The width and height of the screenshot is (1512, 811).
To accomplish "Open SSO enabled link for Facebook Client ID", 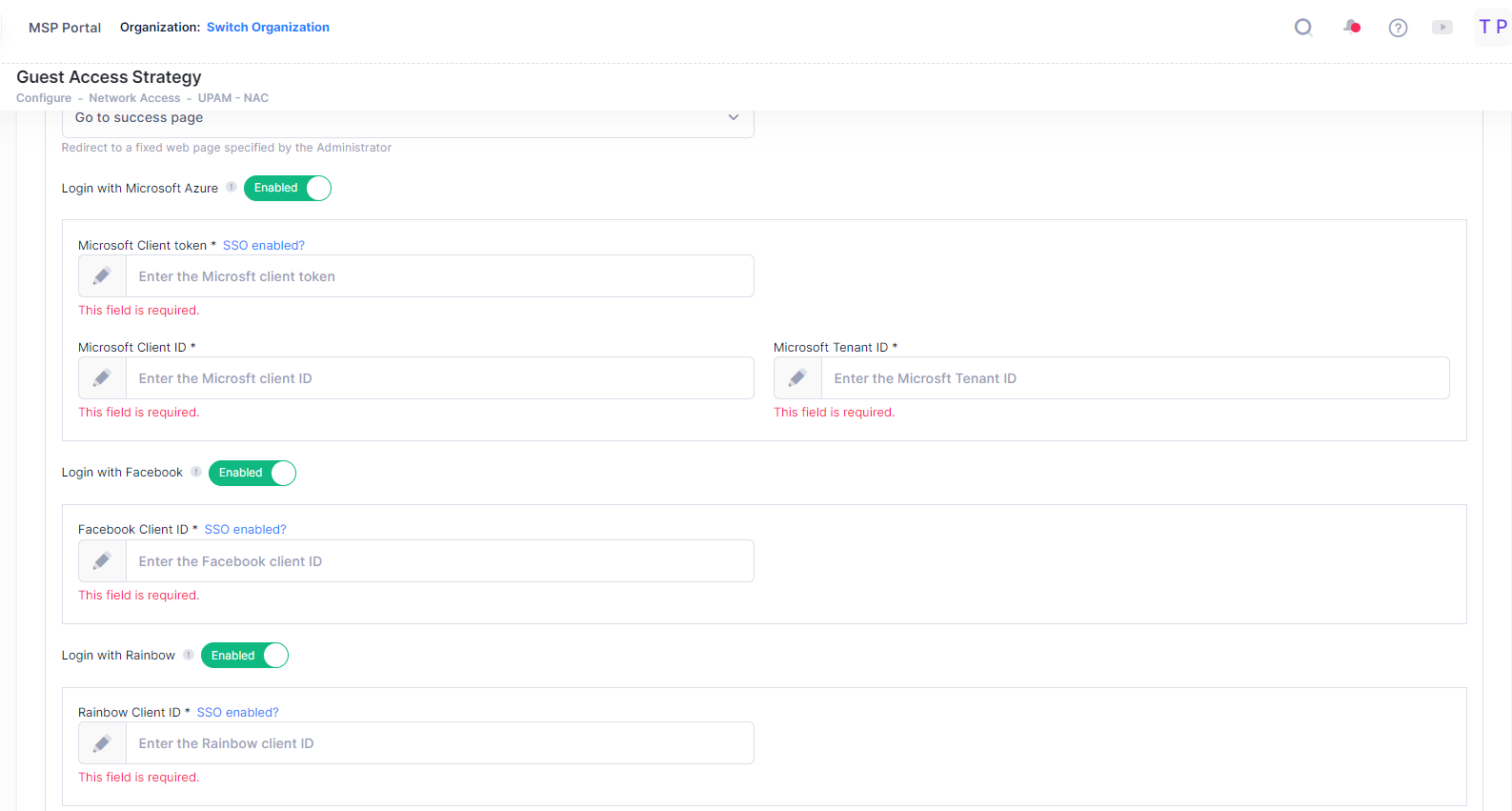I will [x=245, y=530].
